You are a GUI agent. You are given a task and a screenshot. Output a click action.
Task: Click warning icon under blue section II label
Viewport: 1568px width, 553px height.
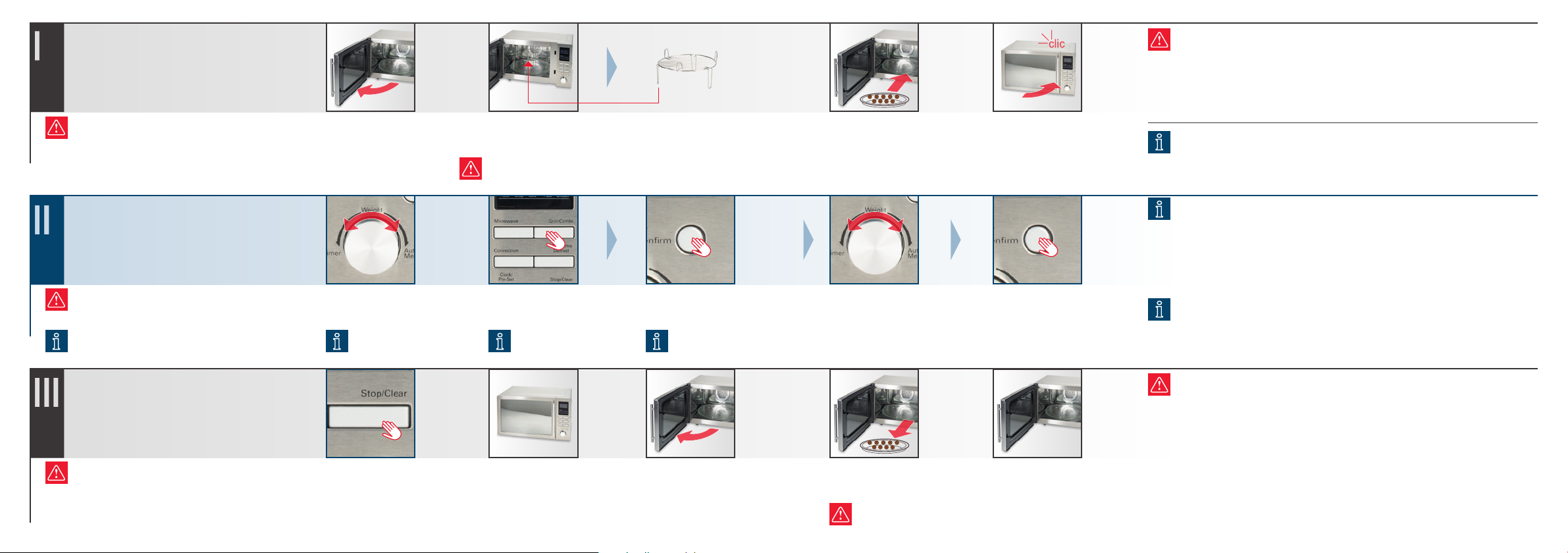click(x=57, y=300)
